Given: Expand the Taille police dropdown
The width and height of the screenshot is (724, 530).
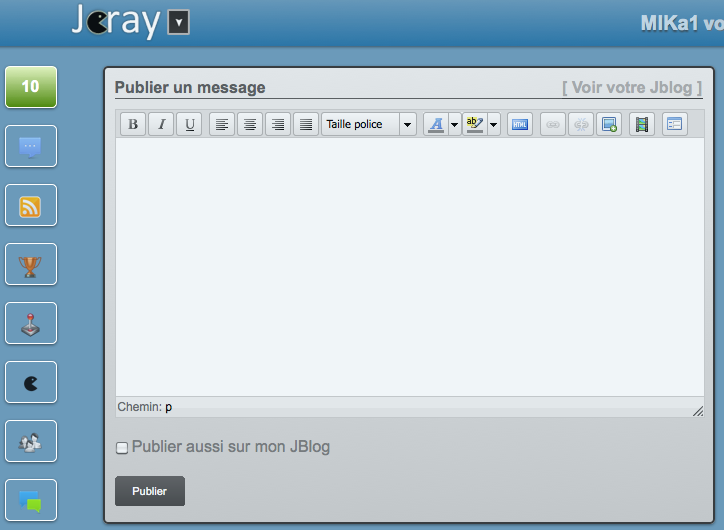Looking at the screenshot, I should [x=408, y=124].
